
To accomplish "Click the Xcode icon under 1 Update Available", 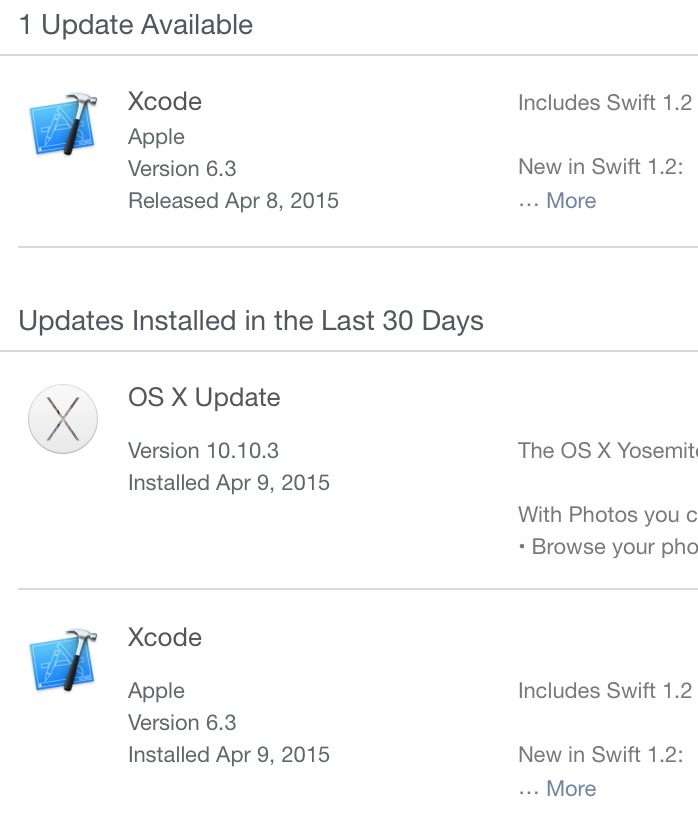I will [x=62, y=124].
